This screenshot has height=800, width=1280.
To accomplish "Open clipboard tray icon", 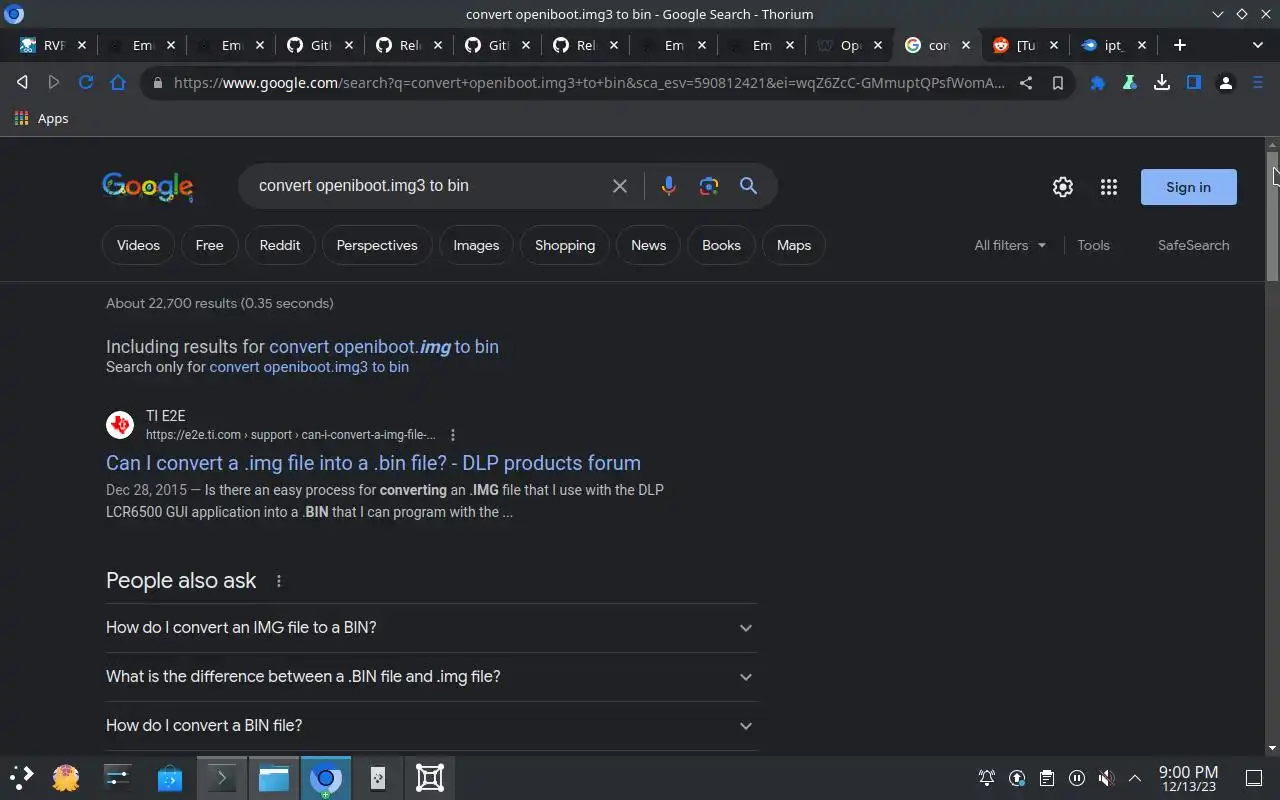I will (1046, 778).
